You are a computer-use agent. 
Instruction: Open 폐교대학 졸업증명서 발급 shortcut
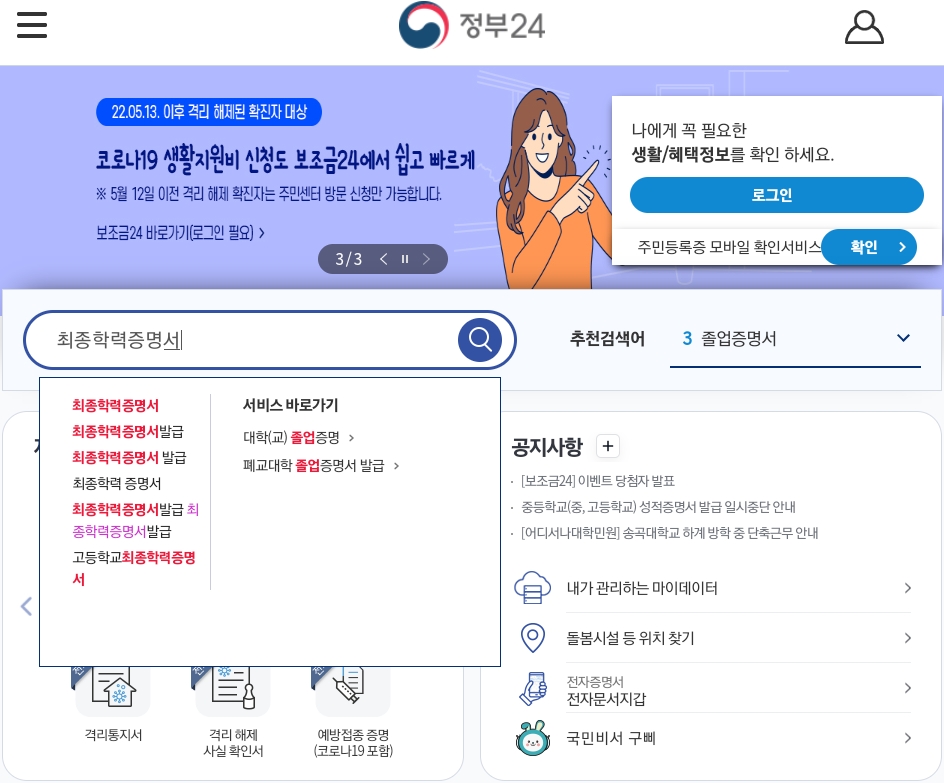[x=321, y=465]
